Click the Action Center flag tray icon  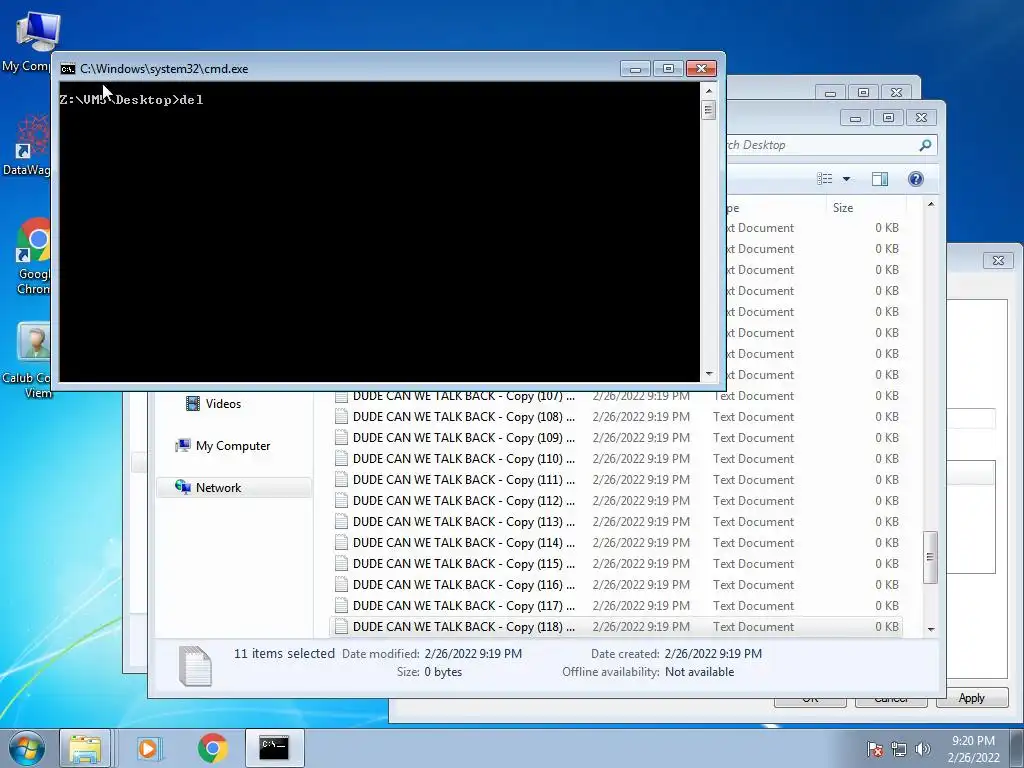[875, 749]
